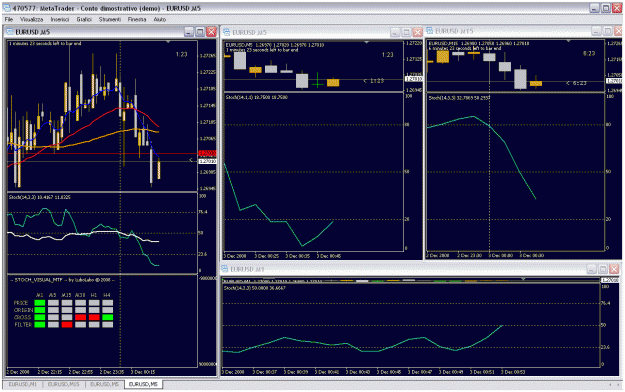Click the PRICE row label in indicator panel

21,303
